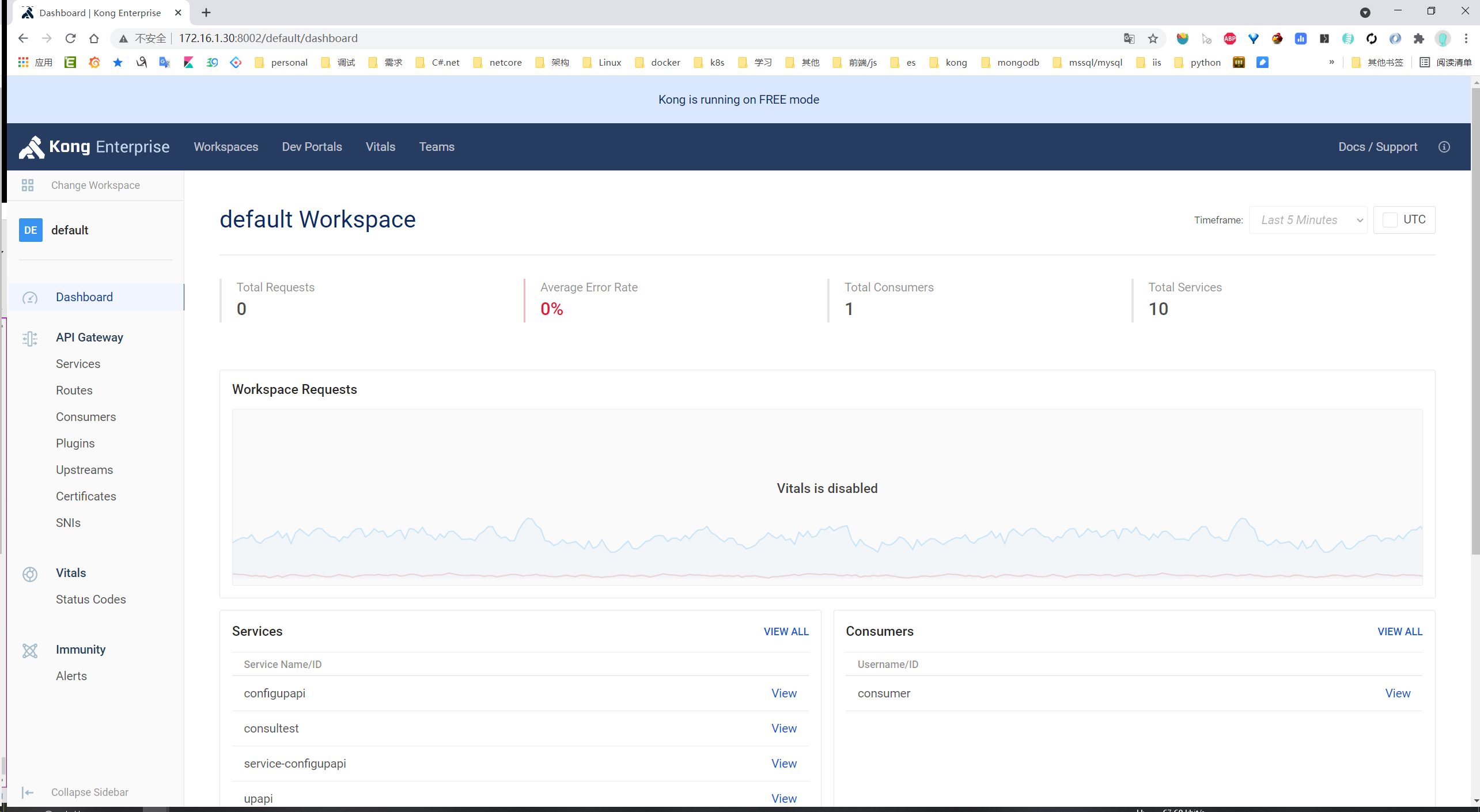Open the python bookmarks folder
The height and width of the screenshot is (812, 1480).
point(1197,62)
